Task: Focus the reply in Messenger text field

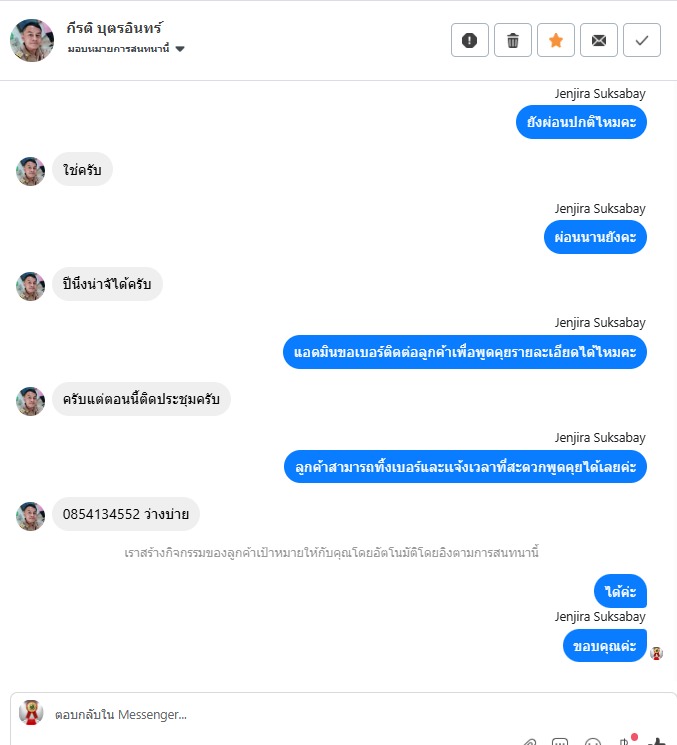Action: (285, 714)
